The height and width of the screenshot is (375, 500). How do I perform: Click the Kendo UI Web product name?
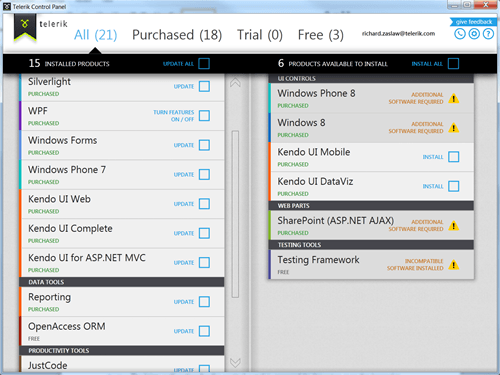tap(59, 199)
